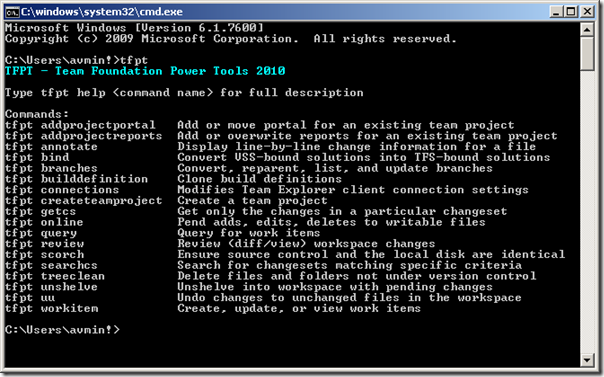The width and height of the screenshot is (604, 377).
Task: Click the title text C:\windows\system32\cmd.exe
Action: pyautogui.click(x=102, y=12)
